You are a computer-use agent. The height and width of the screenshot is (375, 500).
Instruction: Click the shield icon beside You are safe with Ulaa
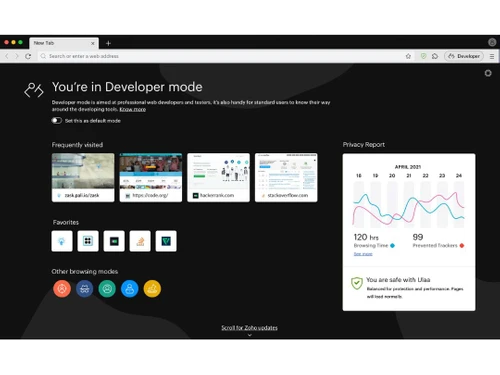click(357, 283)
